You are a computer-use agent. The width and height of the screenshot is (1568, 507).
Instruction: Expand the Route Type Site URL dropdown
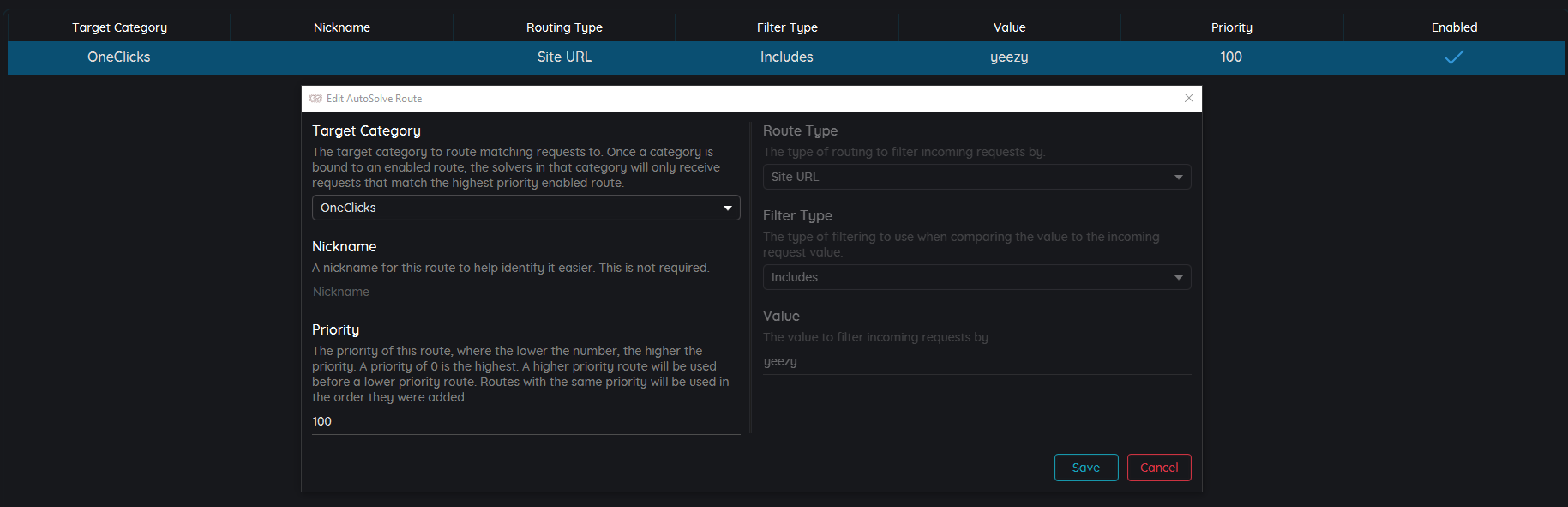(x=976, y=177)
